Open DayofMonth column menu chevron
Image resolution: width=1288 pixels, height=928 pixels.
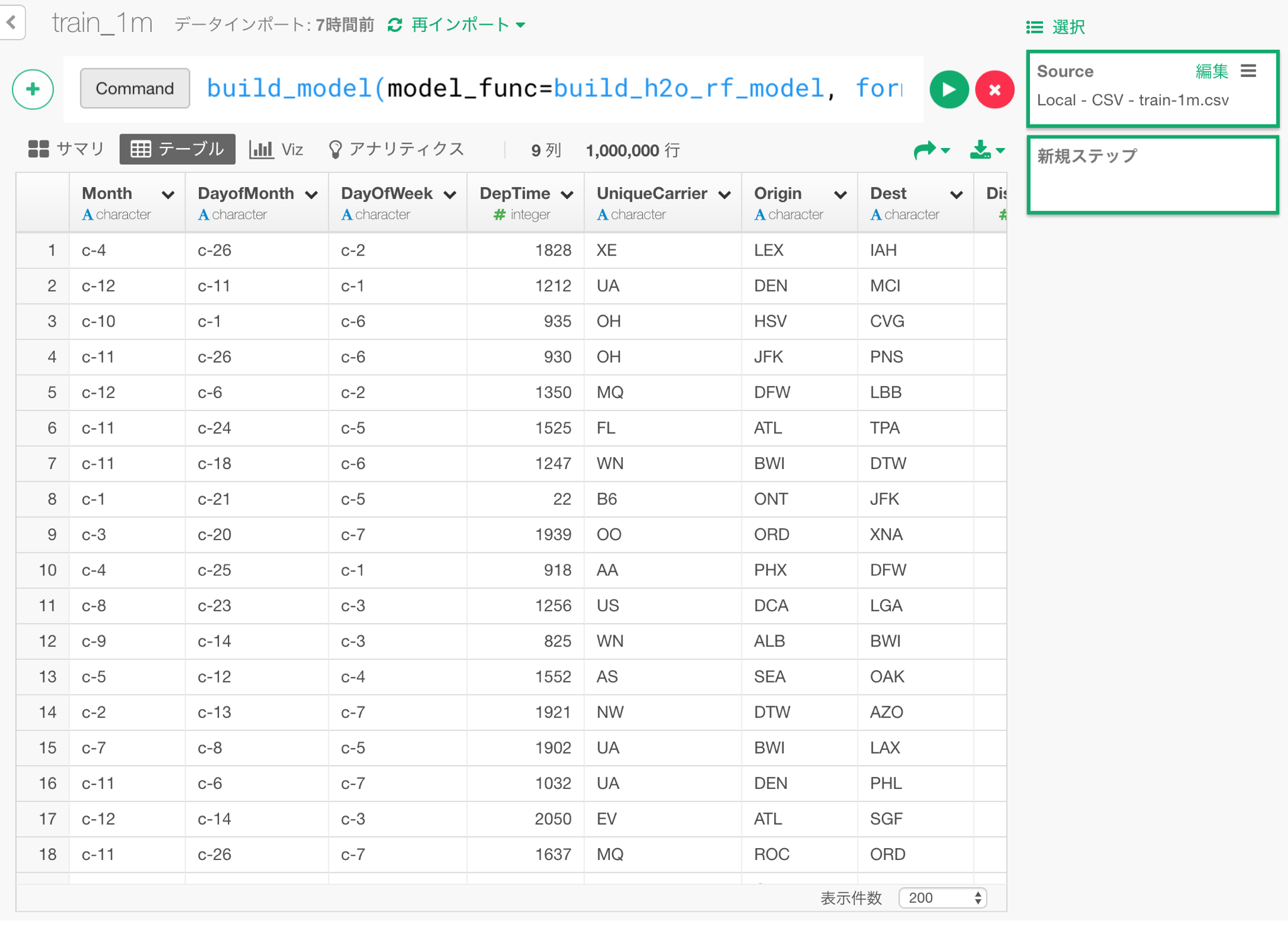pos(311,195)
